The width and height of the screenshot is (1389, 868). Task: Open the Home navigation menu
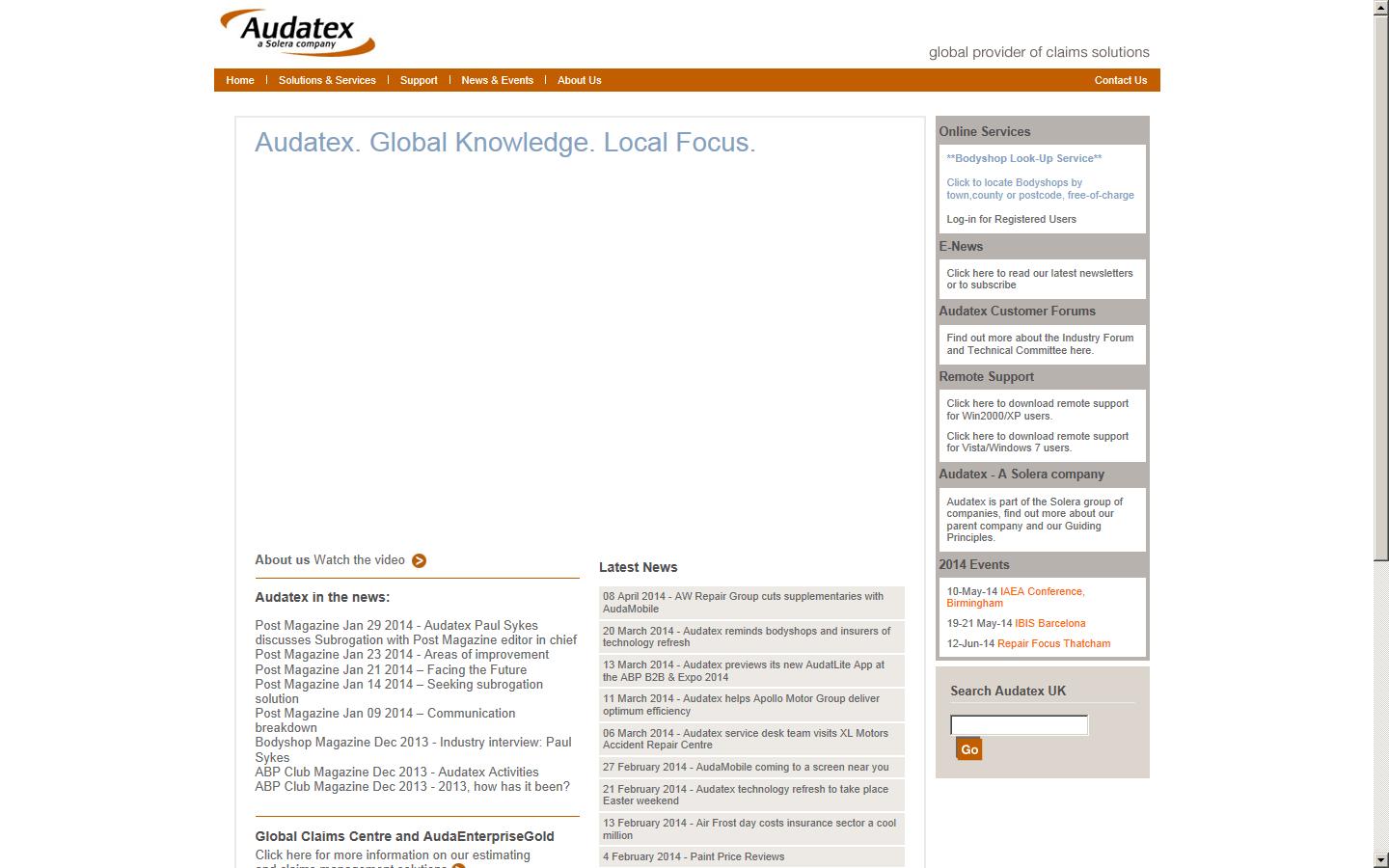point(239,80)
